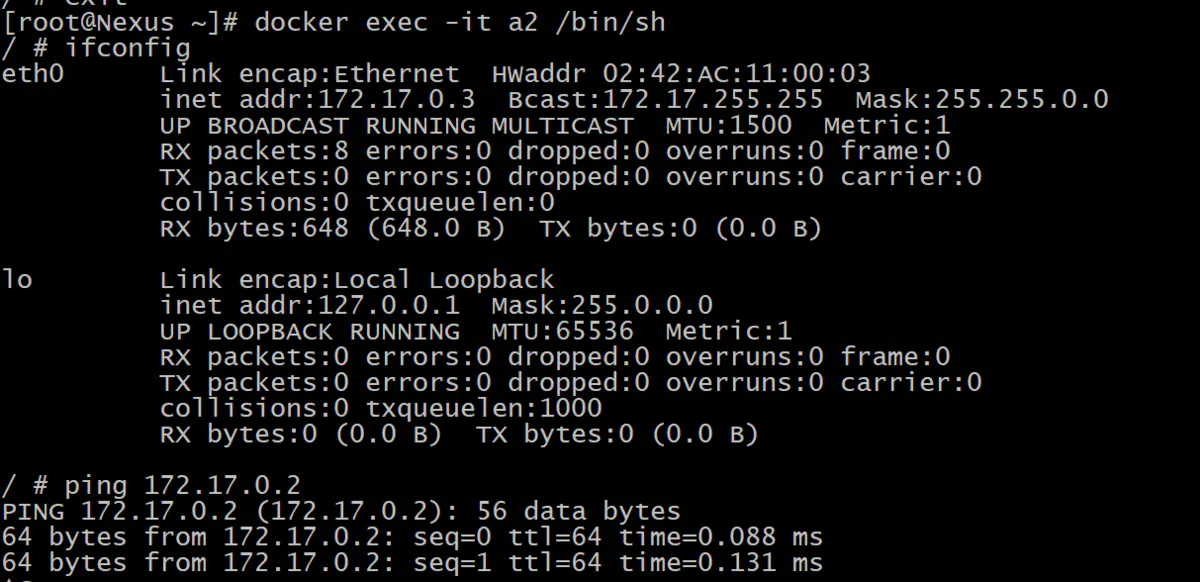This screenshot has width=1200, height=582.
Task: Click the [root@Nexus ~]# shell prompt
Action: click(120, 21)
